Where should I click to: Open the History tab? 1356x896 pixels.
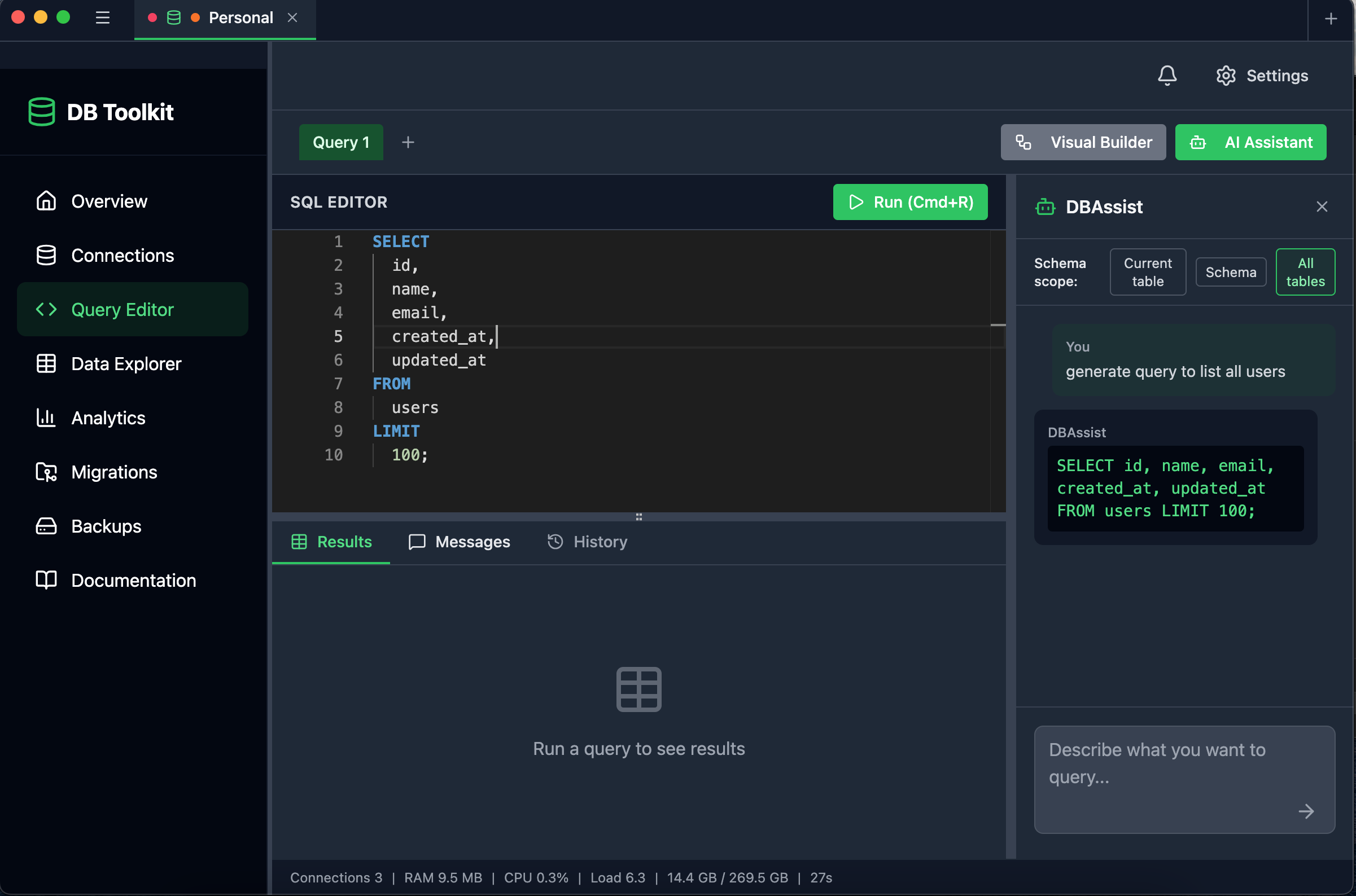[x=587, y=541]
